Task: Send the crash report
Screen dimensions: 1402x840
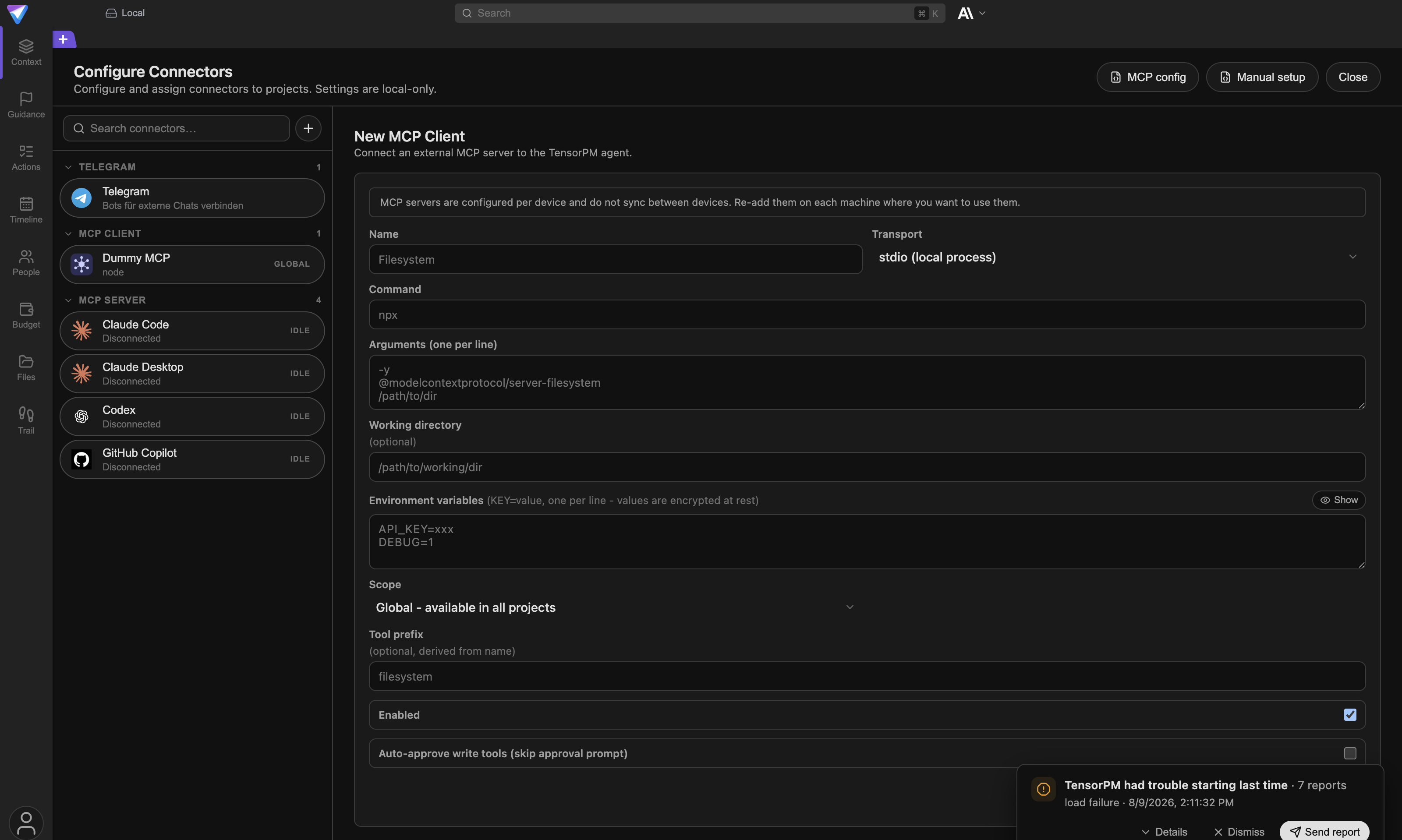Action: (1324, 832)
